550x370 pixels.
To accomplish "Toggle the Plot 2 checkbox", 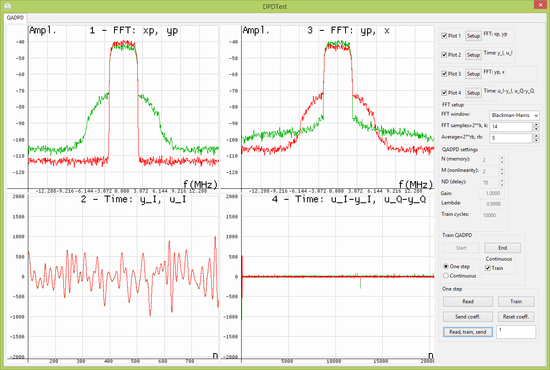I will point(444,55).
